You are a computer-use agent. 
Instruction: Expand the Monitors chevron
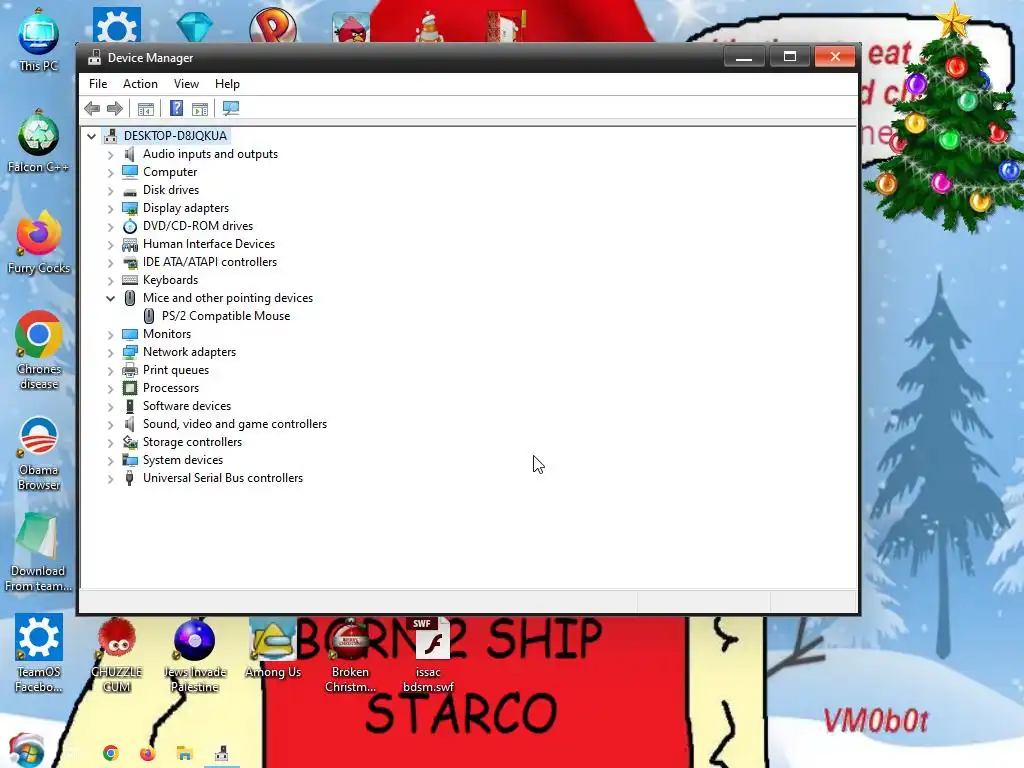pyautogui.click(x=110, y=334)
